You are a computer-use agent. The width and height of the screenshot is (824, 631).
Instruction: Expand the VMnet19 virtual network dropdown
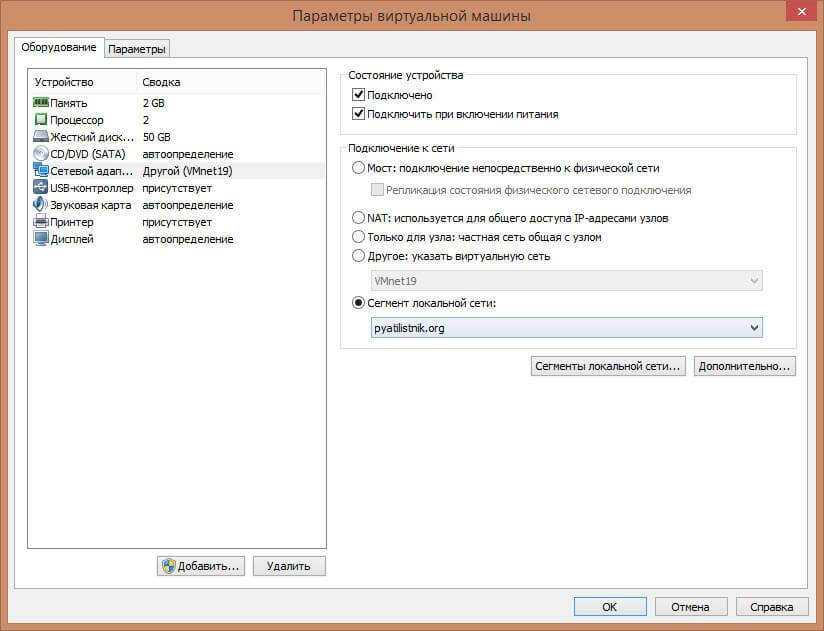point(566,281)
